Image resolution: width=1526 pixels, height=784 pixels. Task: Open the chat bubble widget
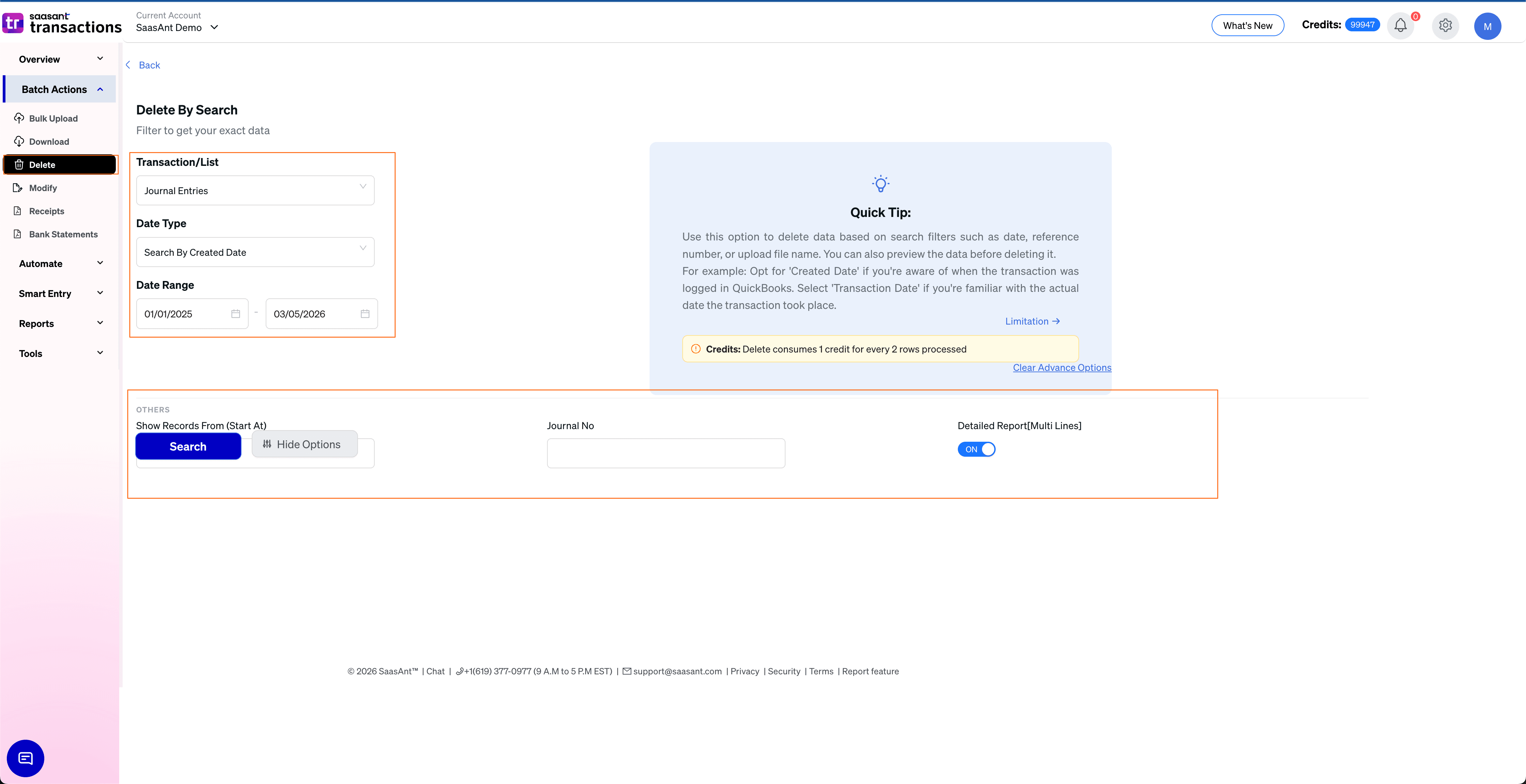(x=25, y=758)
